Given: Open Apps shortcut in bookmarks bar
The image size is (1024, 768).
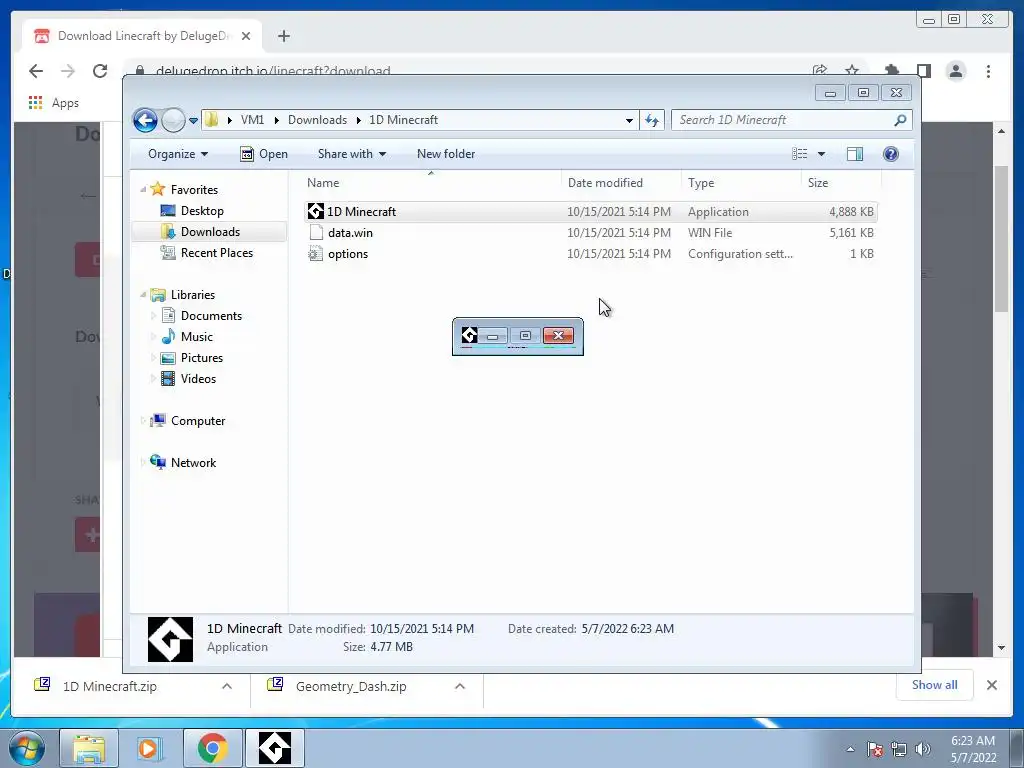Looking at the screenshot, I should (54, 103).
